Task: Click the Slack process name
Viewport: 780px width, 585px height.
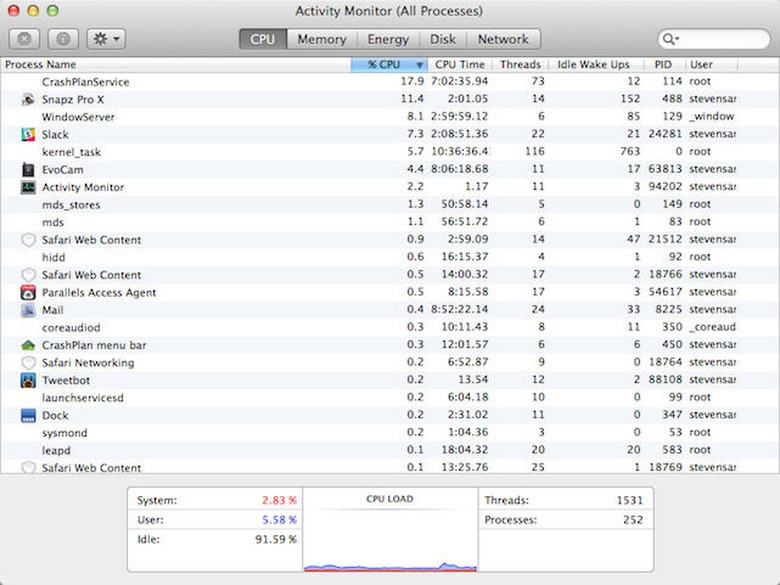Action: [55, 134]
